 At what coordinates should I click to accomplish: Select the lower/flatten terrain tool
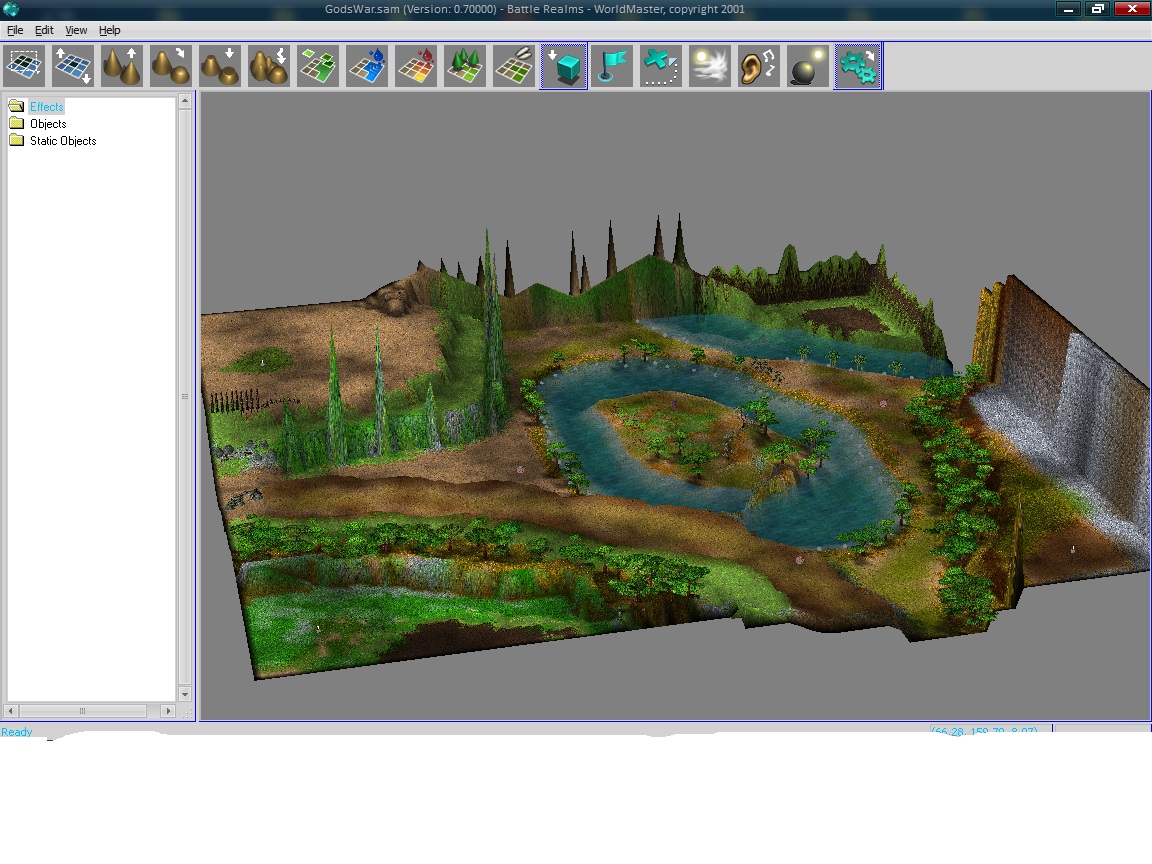pyautogui.click(x=220, y=66)
